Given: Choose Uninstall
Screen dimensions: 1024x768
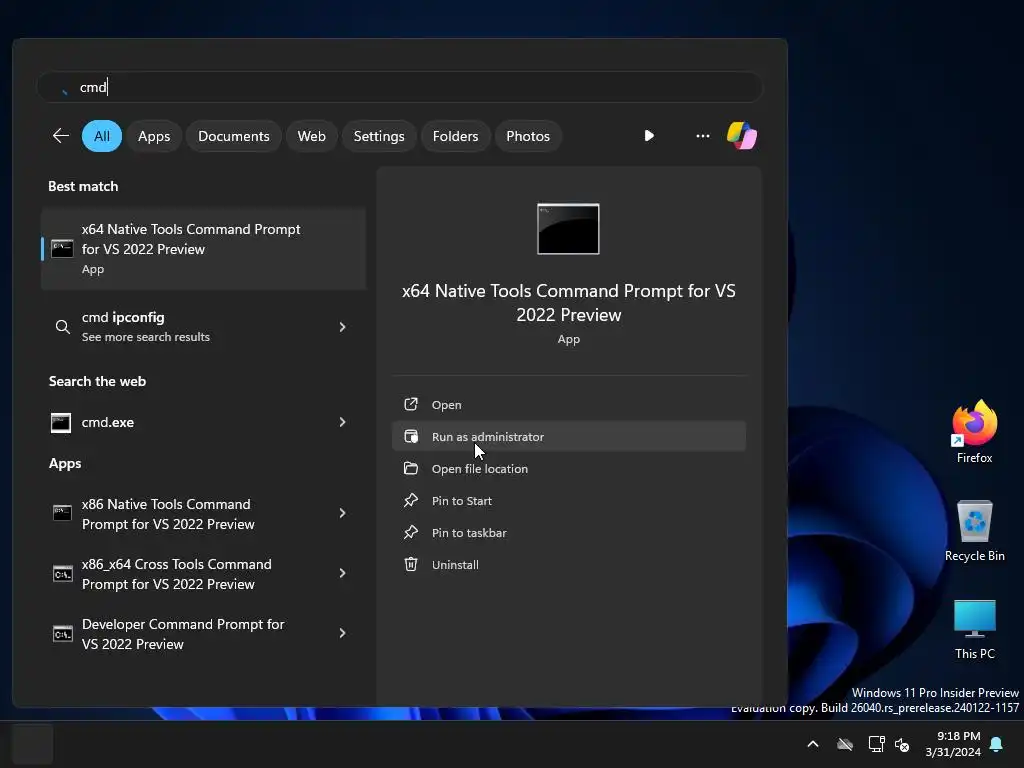Looking at the screenshot, I should (x=569, y=565).
